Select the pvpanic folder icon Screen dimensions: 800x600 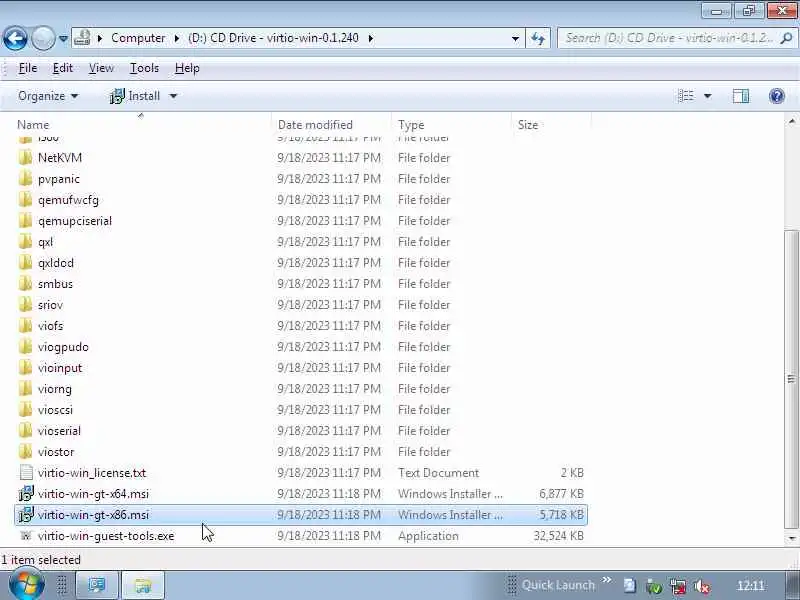[x=26, y=179]
